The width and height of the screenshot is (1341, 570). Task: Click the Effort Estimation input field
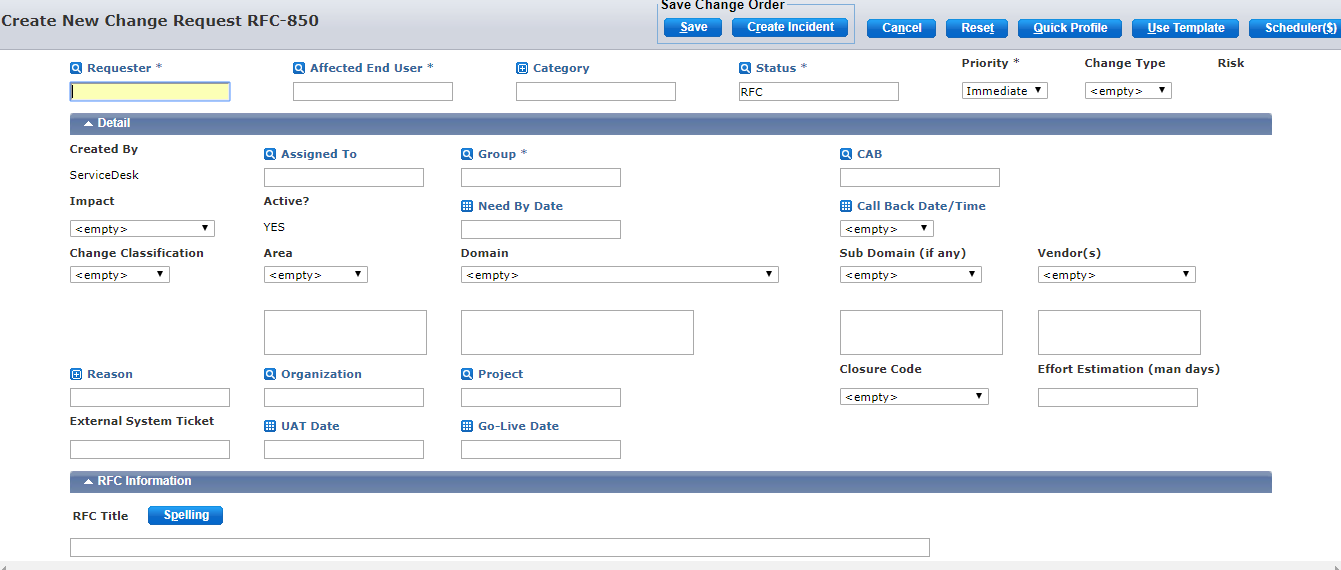tap(1118, 398)
